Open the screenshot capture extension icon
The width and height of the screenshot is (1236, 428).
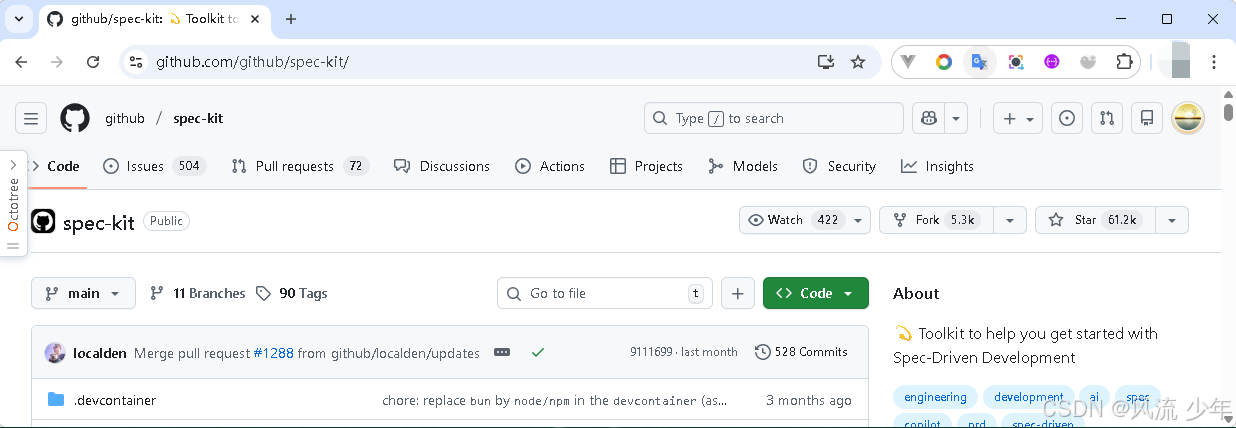(x=1016, y=62)
